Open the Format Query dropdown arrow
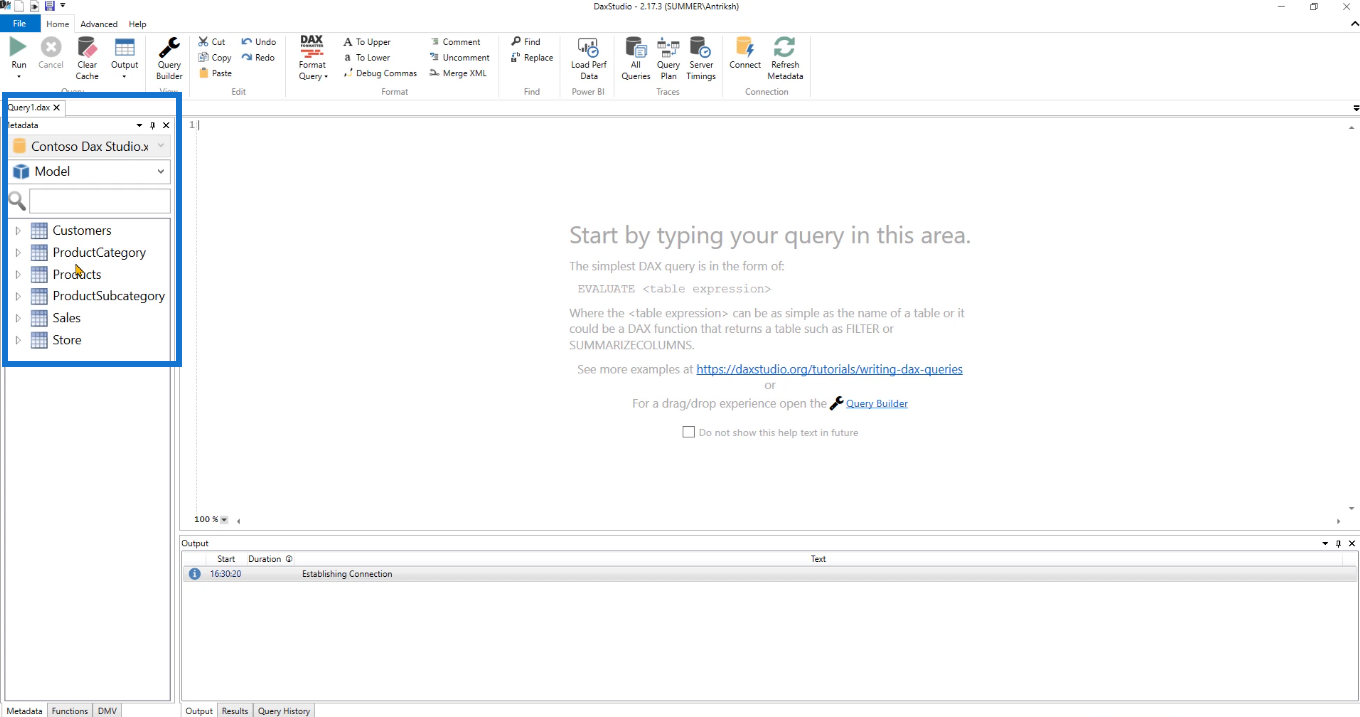Image resolution: width=1360 pixels, height=717 pixels. point(326,77)
